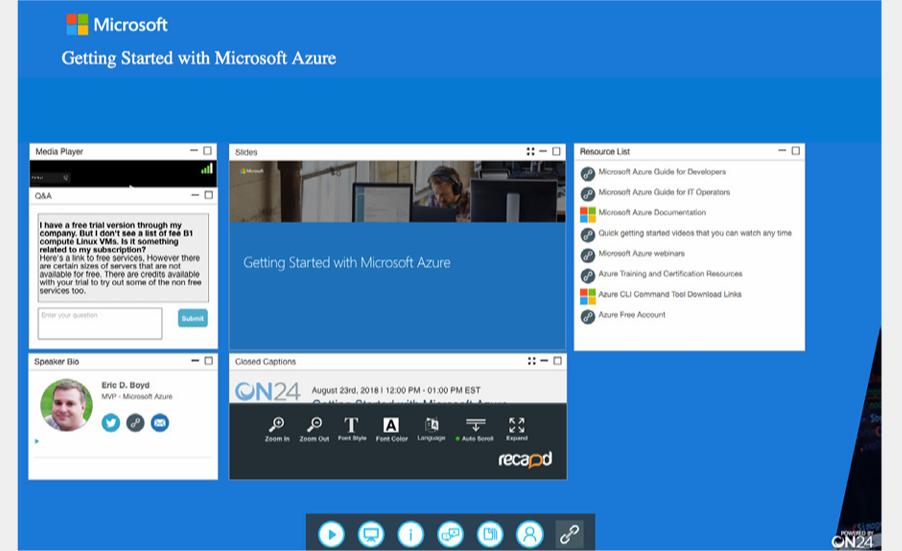Image resolution: width=902 pixels, height=551 pixels.
Task: Expand the captions with Expand icon
Action: click(x=517, y=429)
